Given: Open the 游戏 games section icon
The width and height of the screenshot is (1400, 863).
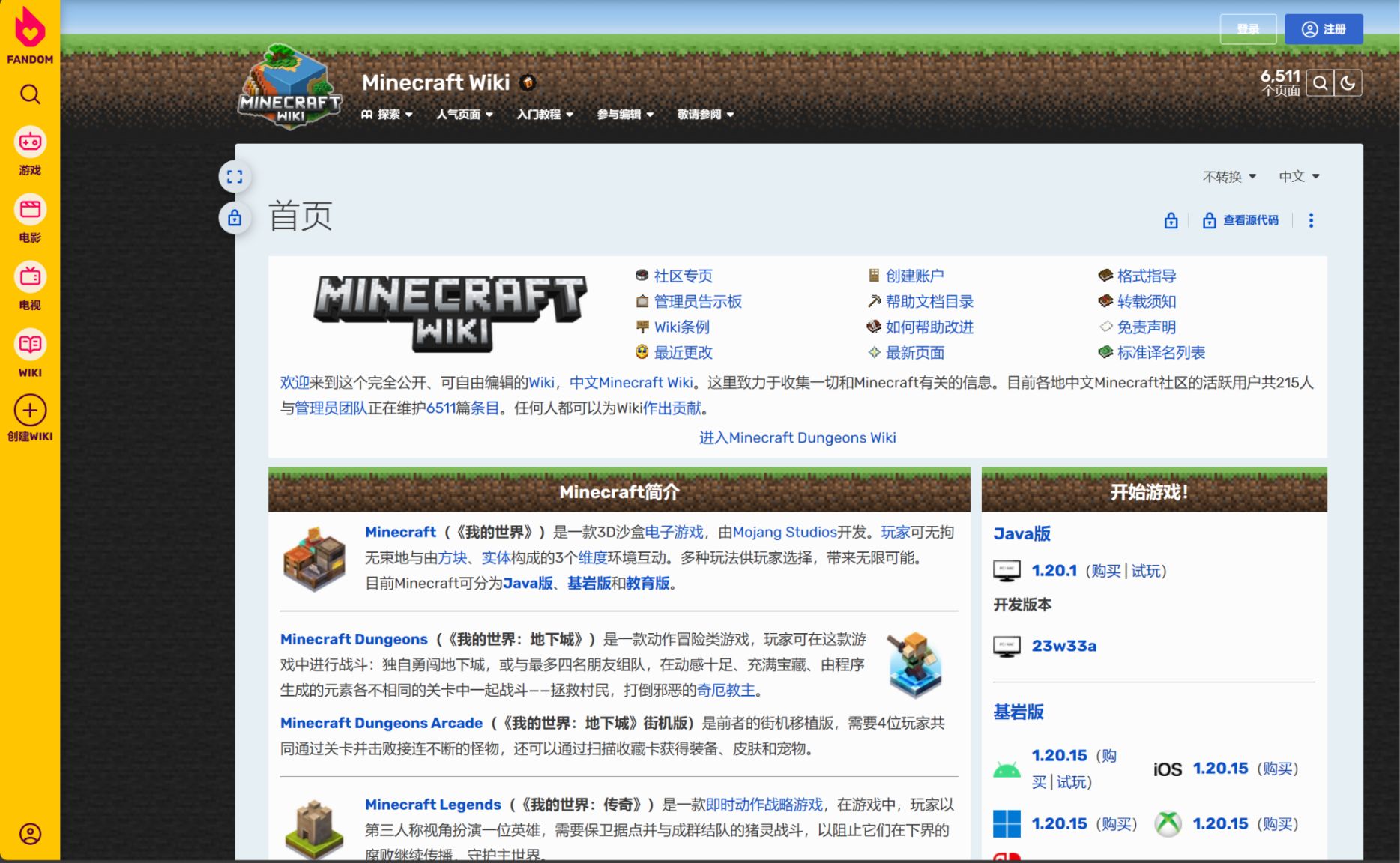Looking at the screenshot, I should click(30, 142).
